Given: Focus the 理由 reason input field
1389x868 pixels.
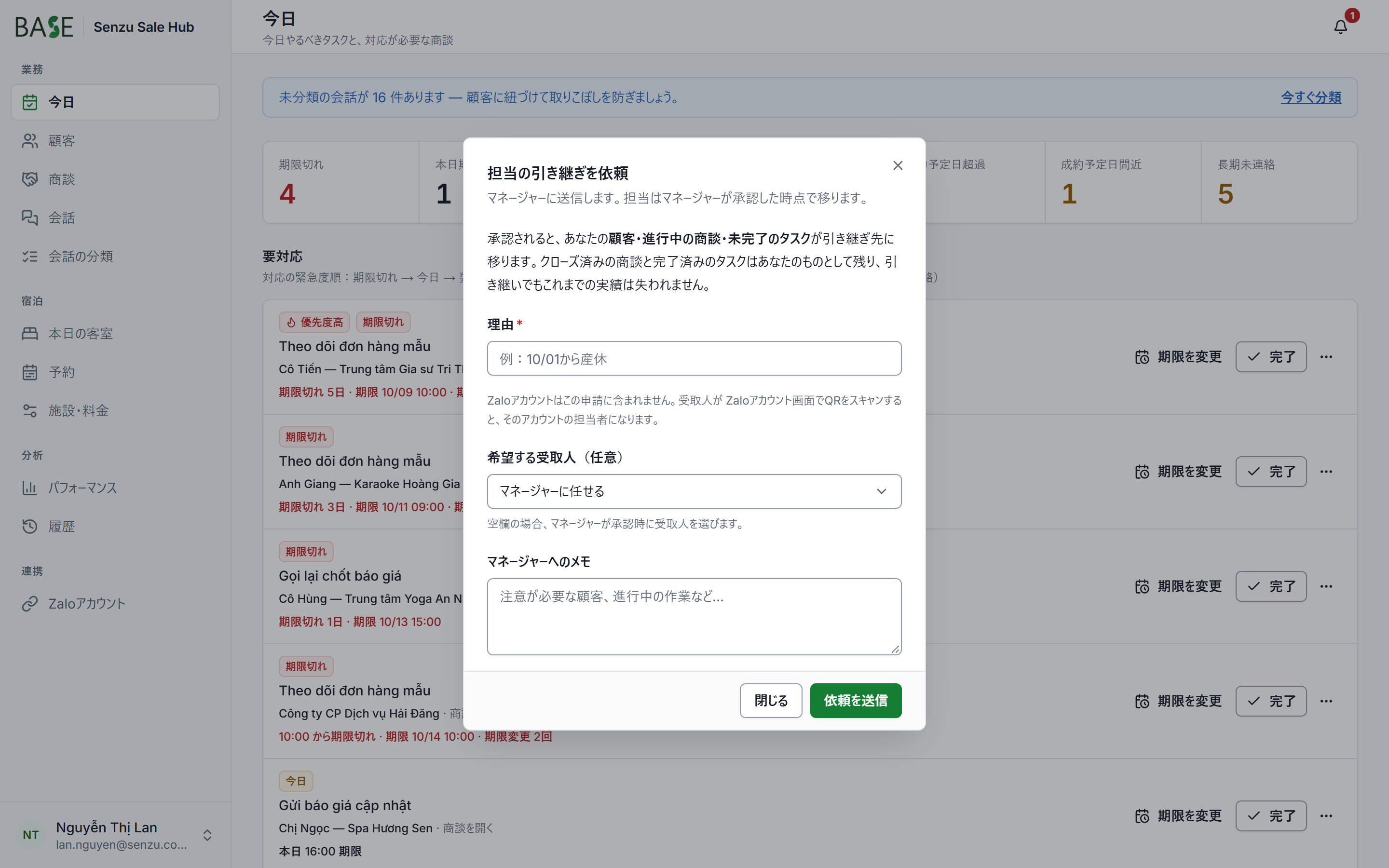Looking at the screenshot, I should [694, 358].
